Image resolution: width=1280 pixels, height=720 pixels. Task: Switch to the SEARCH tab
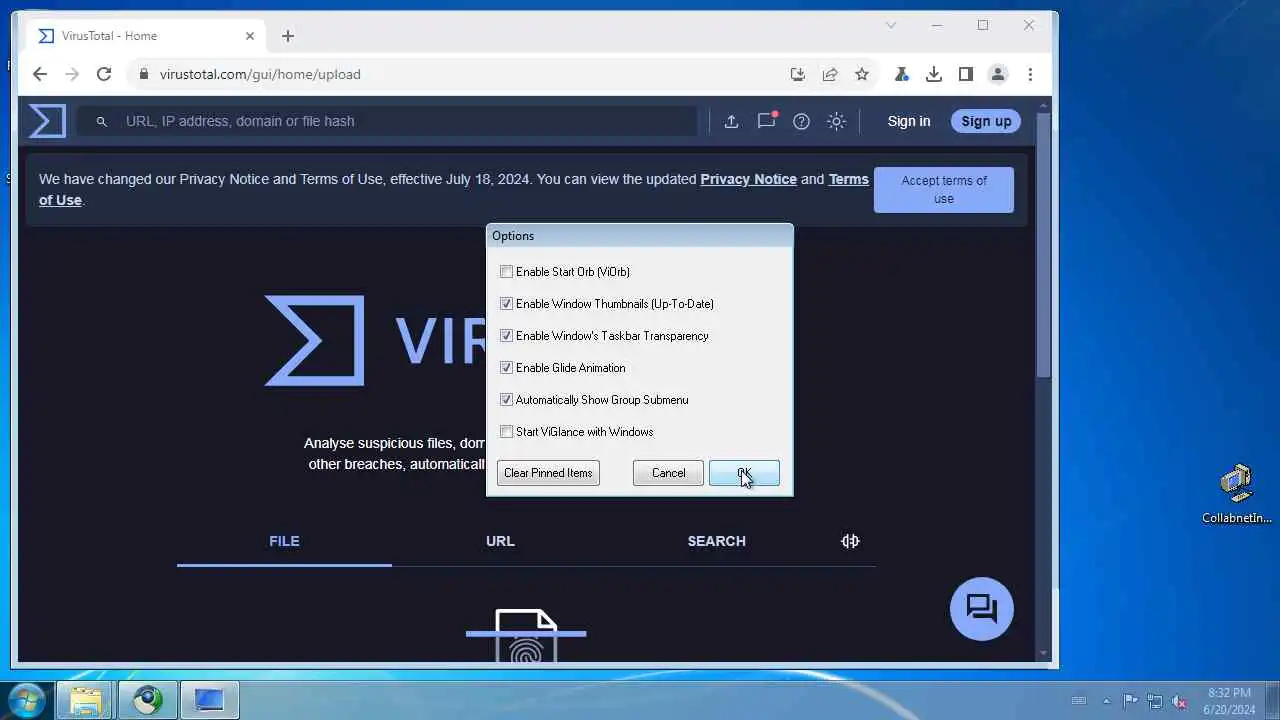[716, 541]
